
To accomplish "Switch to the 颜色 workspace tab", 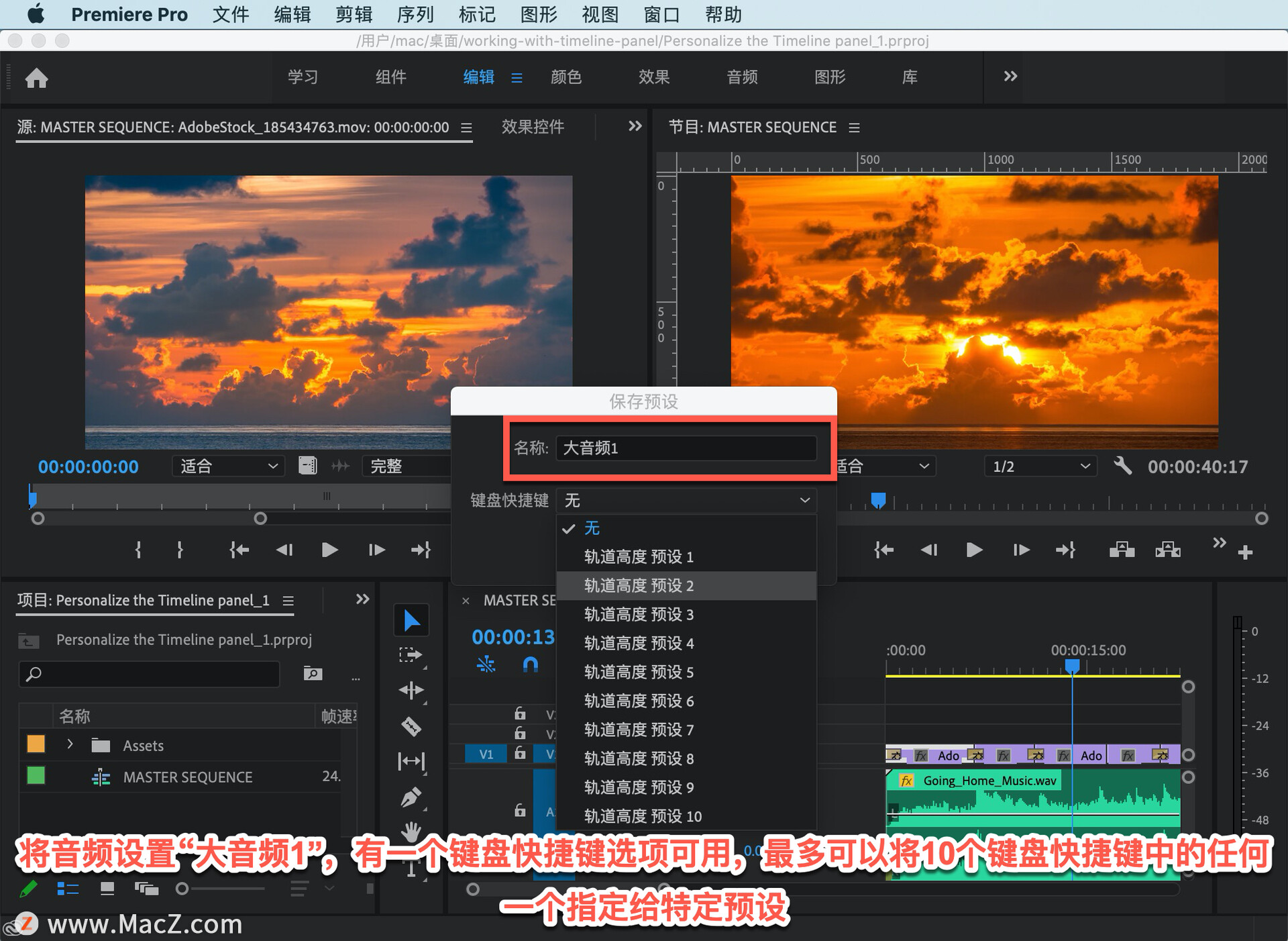I will click(566, 77).
